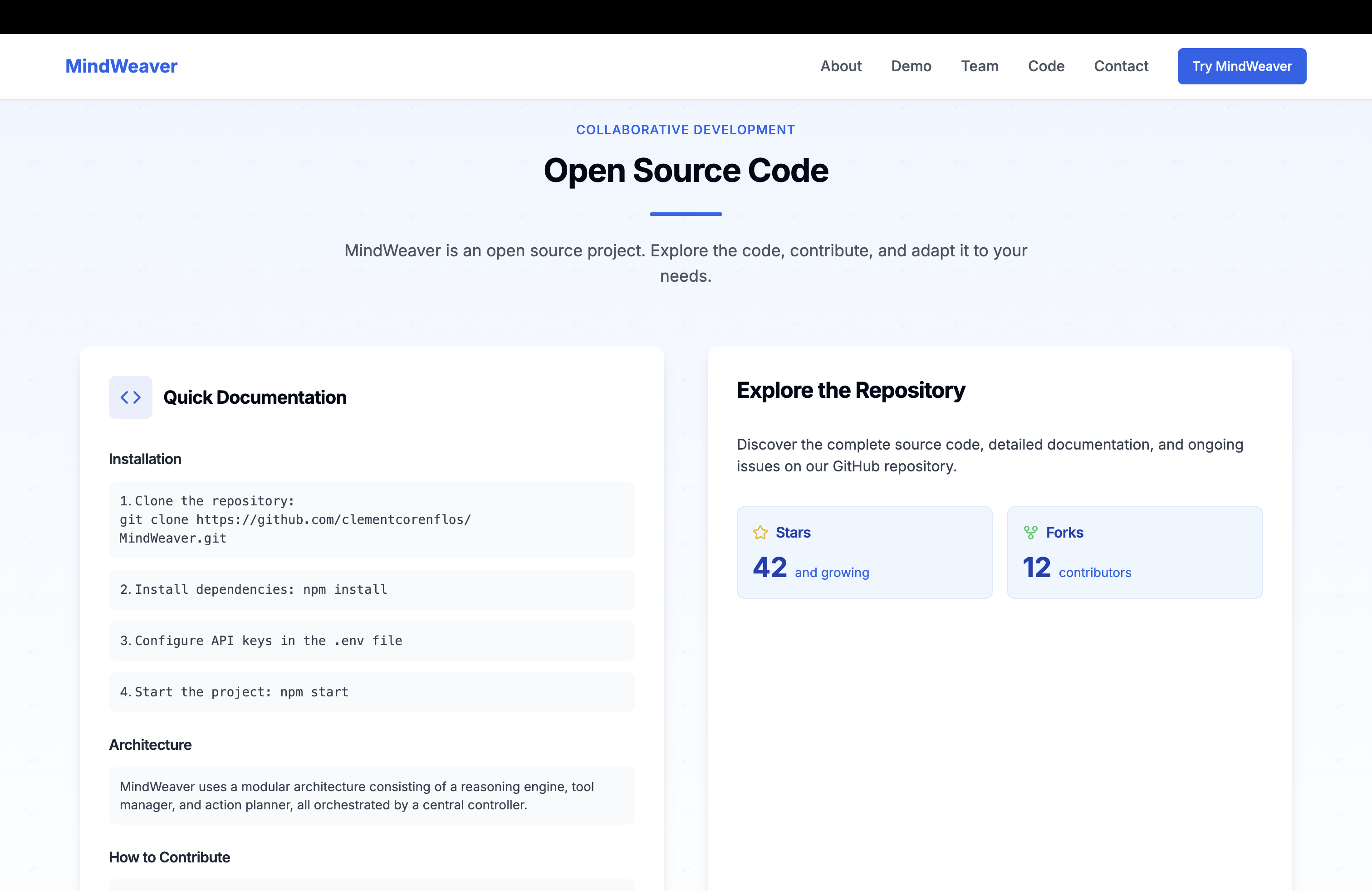The height and width of the screenshot is (891, 1372).
Task: Open the Team navigation link
Action: 980,66
